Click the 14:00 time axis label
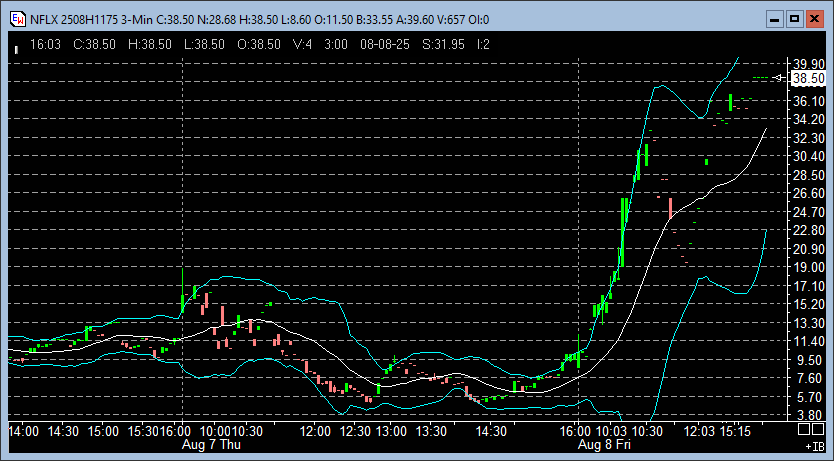The height and width of the screenshot is (461, 834). pyautogui.click(x=23, y=431)
